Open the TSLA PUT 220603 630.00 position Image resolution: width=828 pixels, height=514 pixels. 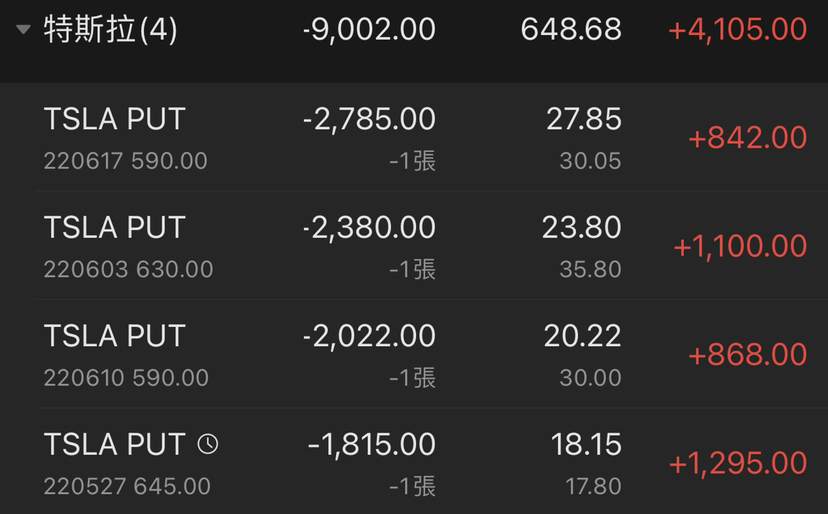pyautogui.click(x=414, y=246)
